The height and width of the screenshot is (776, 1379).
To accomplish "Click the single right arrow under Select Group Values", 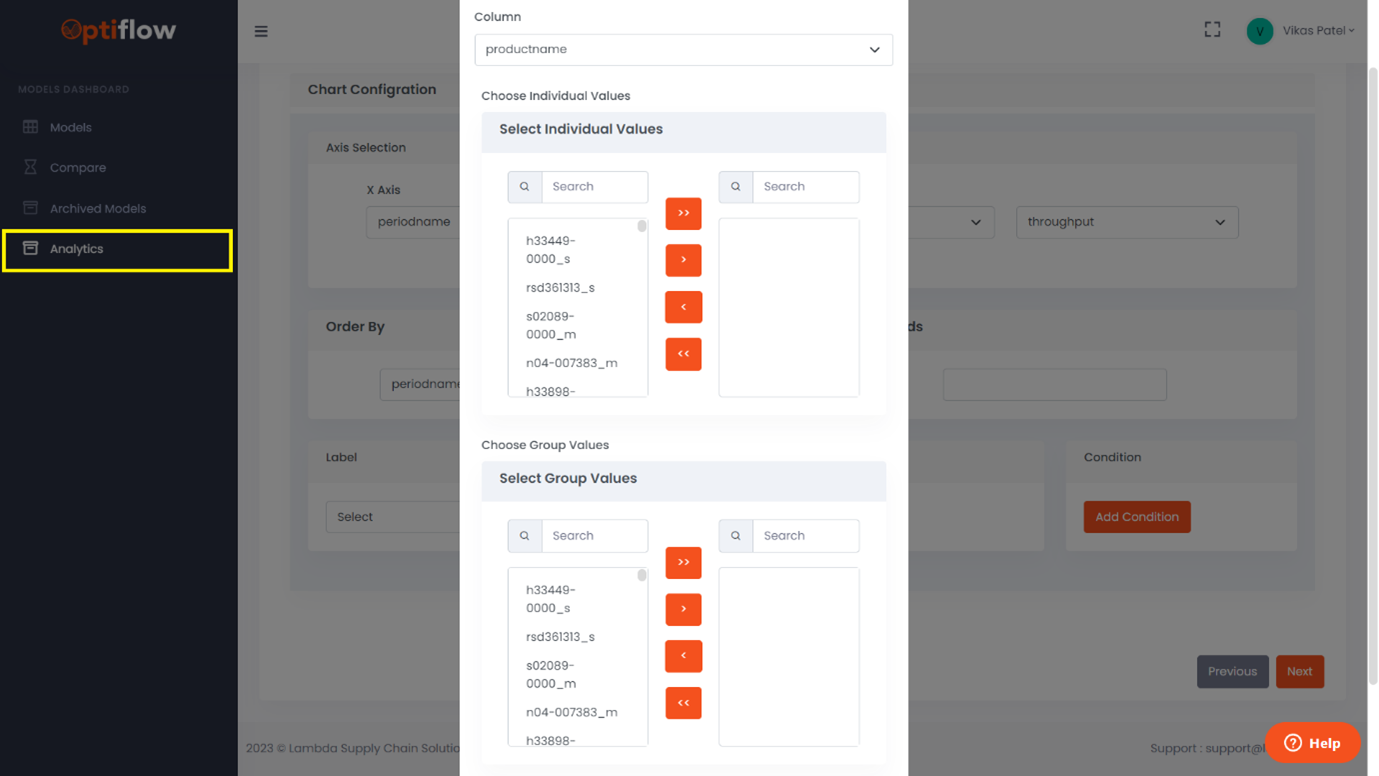I will (x=683, y=609).
